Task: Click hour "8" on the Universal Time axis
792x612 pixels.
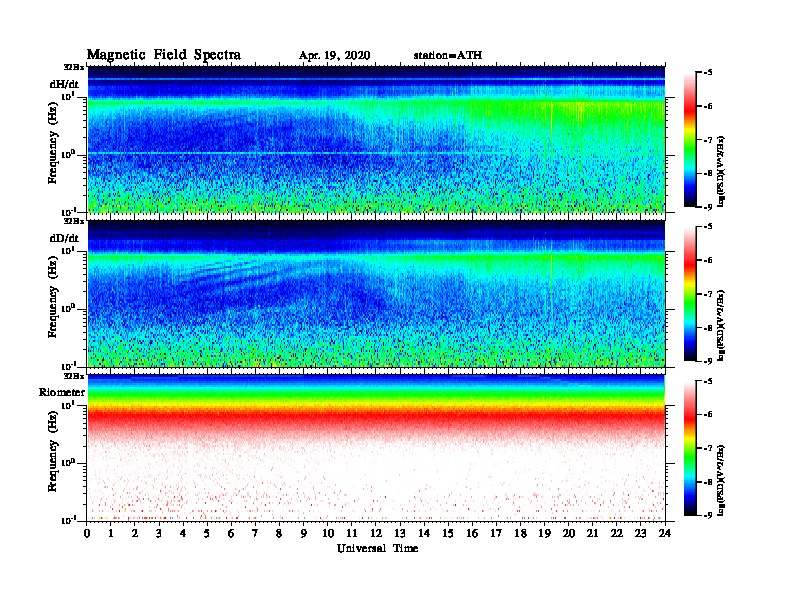Action: (x=279, y=533)
